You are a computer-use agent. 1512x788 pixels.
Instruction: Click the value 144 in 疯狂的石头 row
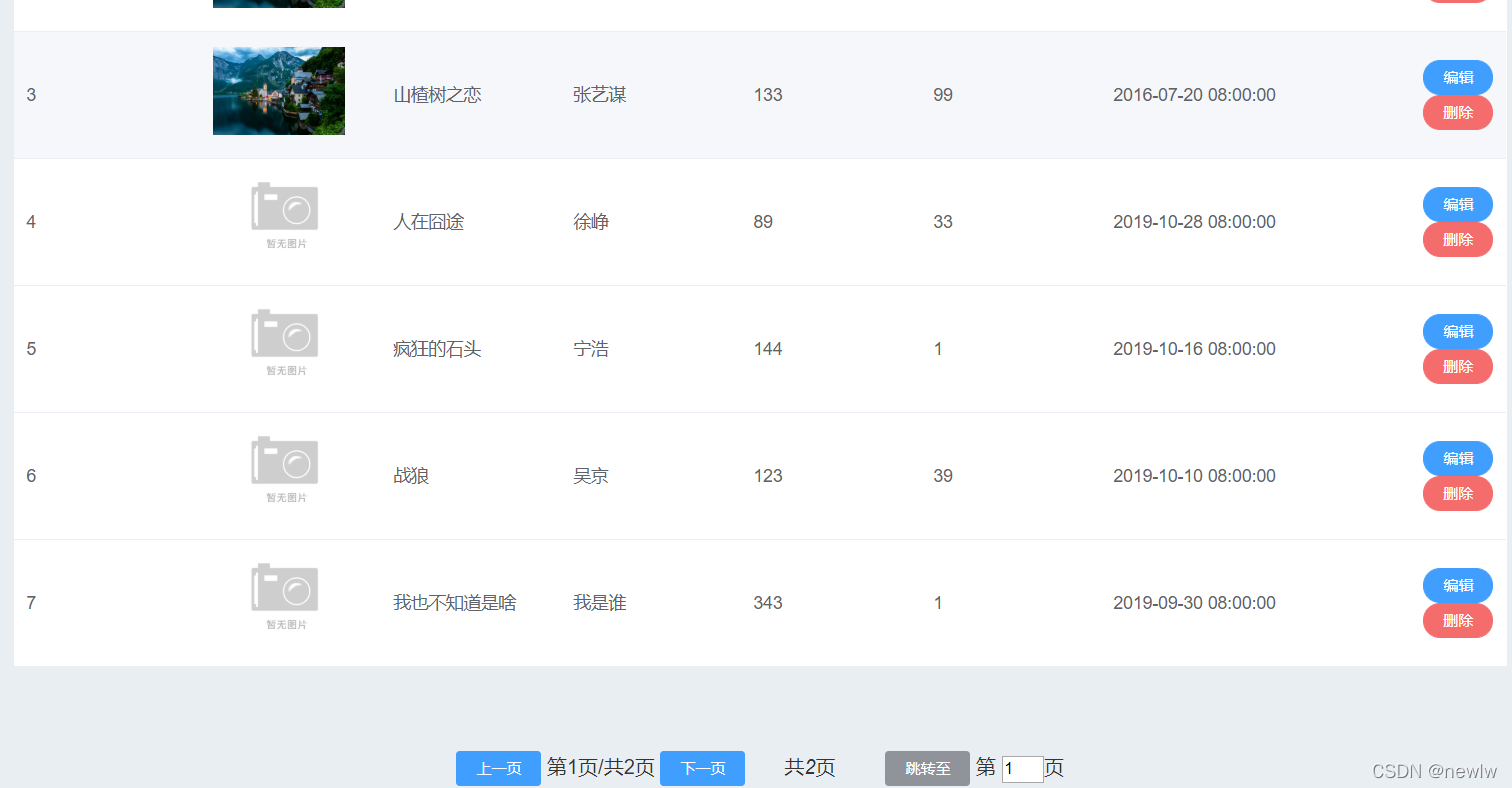[x=768, y=349]
